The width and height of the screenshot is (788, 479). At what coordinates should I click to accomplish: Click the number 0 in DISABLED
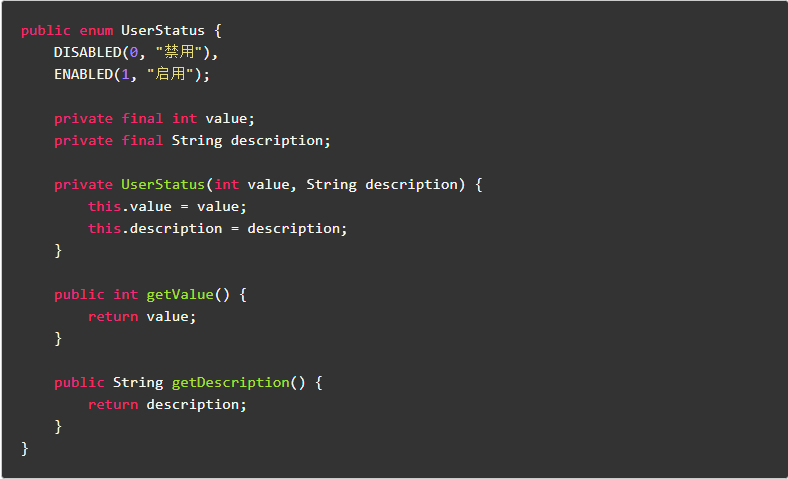tap(134, 52)
